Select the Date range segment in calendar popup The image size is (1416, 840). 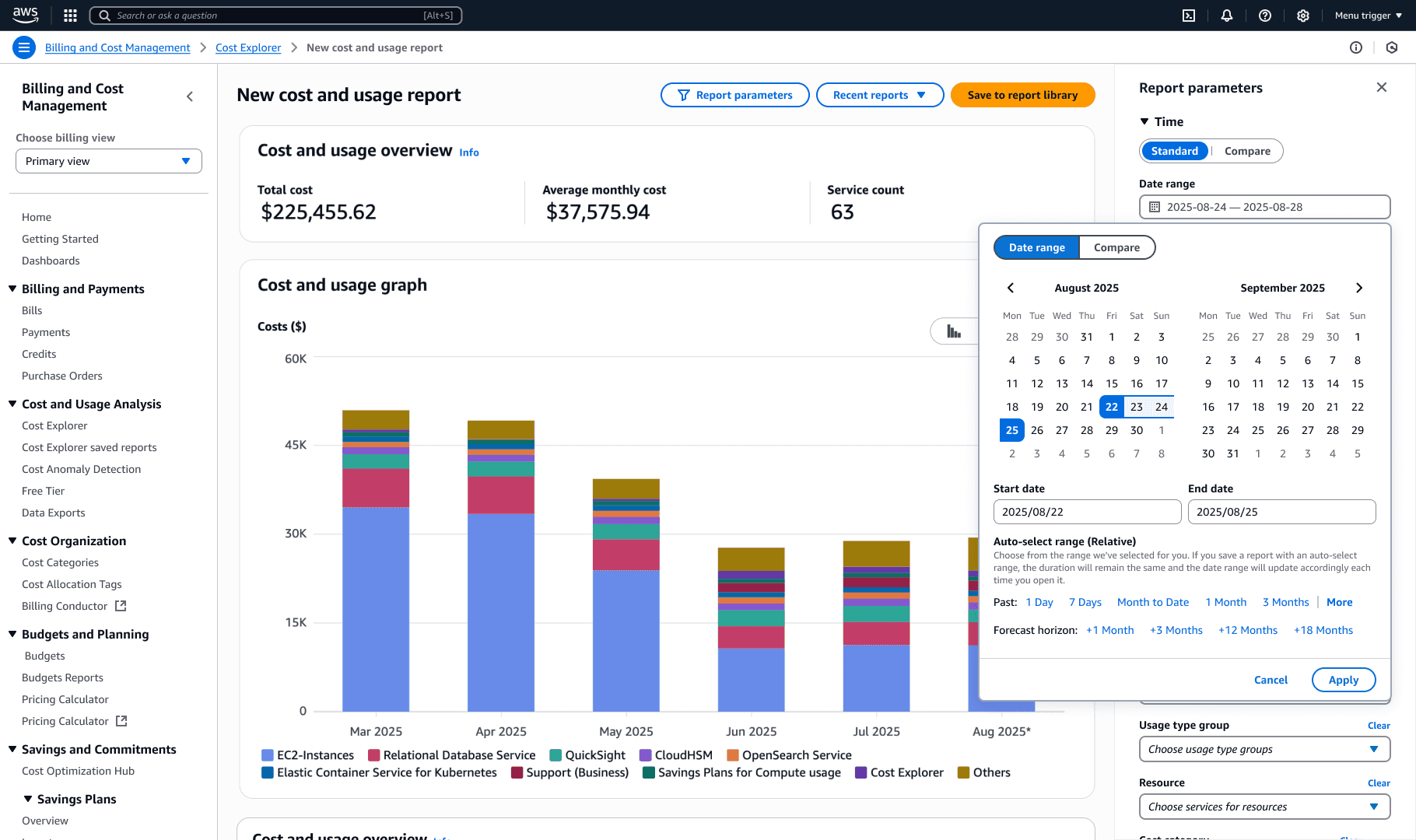pos(1036,247)
